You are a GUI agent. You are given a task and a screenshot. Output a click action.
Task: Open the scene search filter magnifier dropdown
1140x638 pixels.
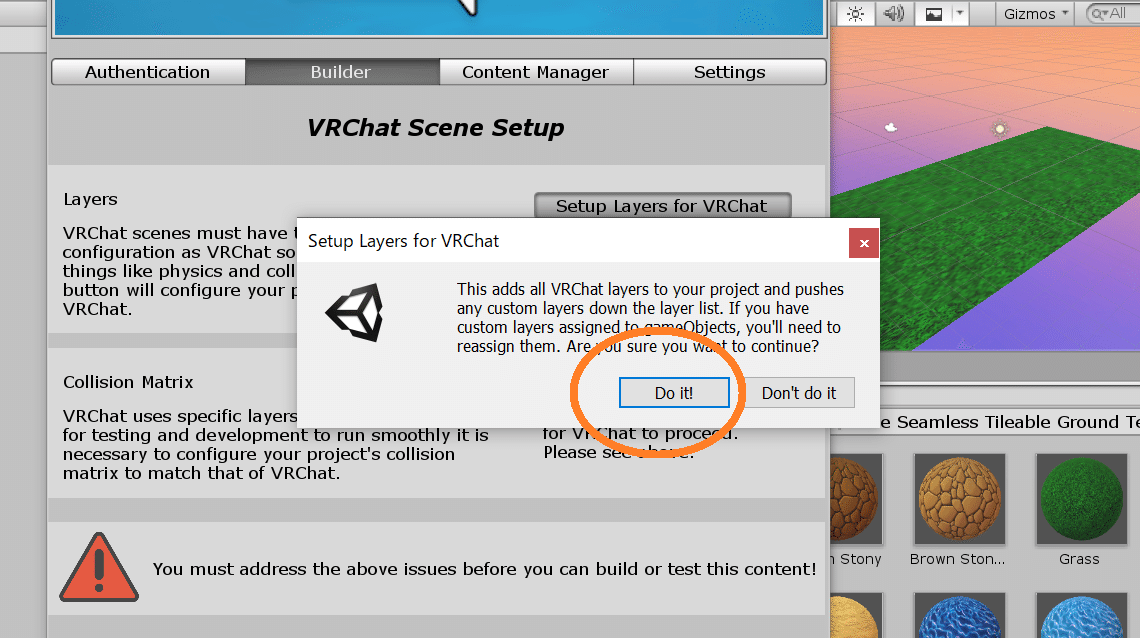[x=1098, y=14]
